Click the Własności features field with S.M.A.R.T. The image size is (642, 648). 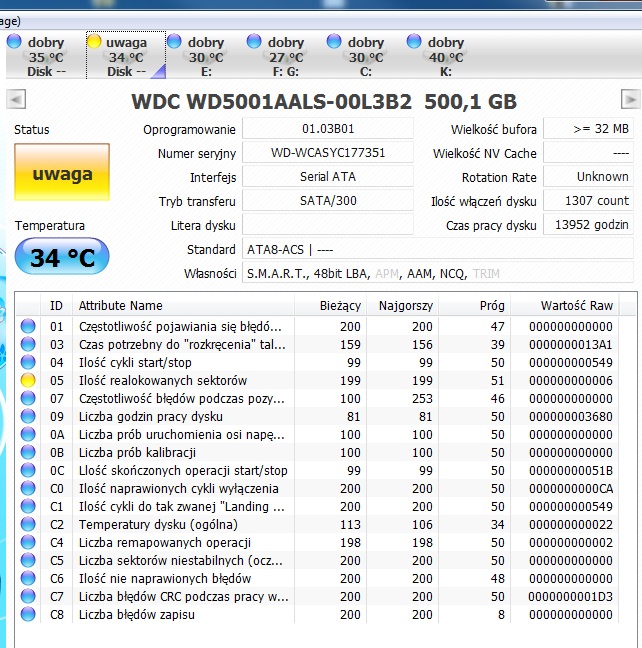coord(438,273)
